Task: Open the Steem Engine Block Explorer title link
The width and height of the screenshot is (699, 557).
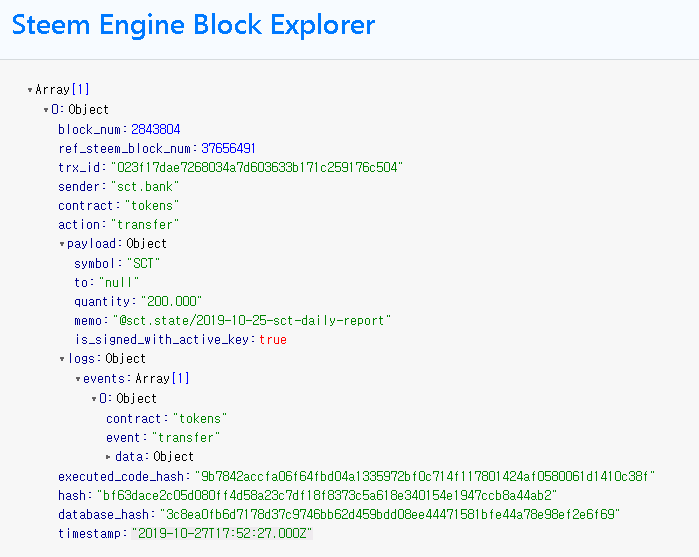Action: (x=194, y=24)
